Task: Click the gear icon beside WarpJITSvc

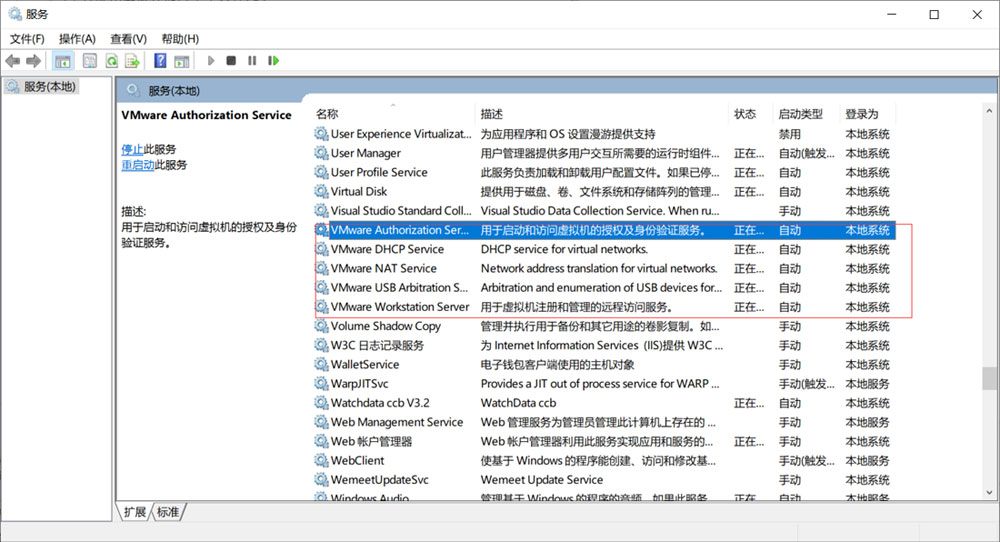Action: tap(321, 383)
